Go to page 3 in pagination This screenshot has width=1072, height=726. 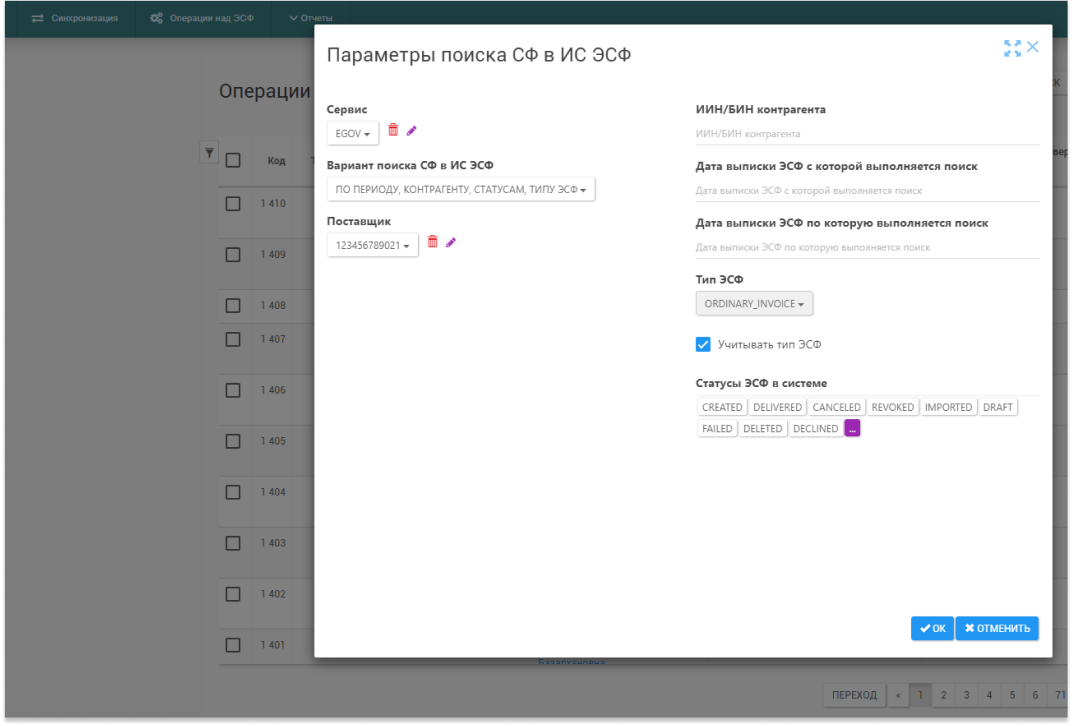coord(966,695)
